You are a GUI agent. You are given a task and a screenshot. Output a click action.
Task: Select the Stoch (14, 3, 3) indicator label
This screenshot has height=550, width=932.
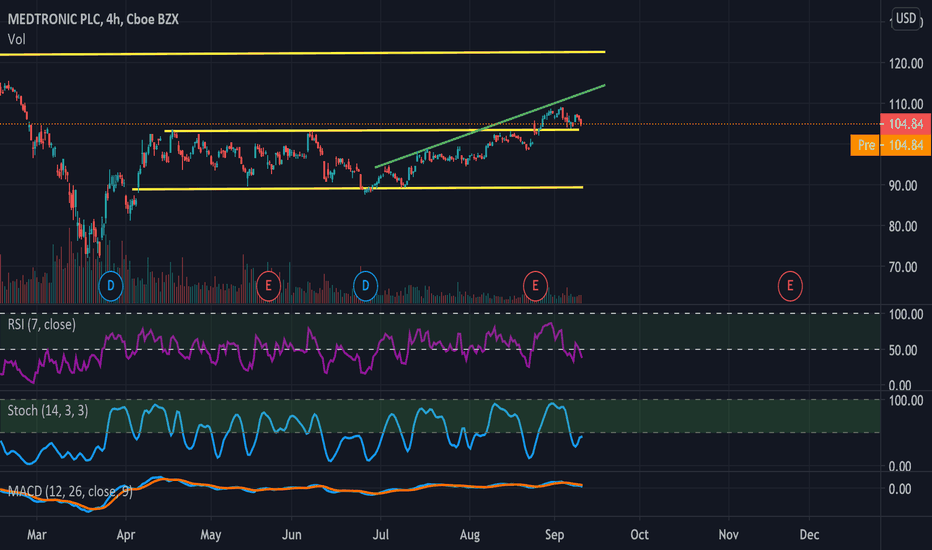click(48, 411)
